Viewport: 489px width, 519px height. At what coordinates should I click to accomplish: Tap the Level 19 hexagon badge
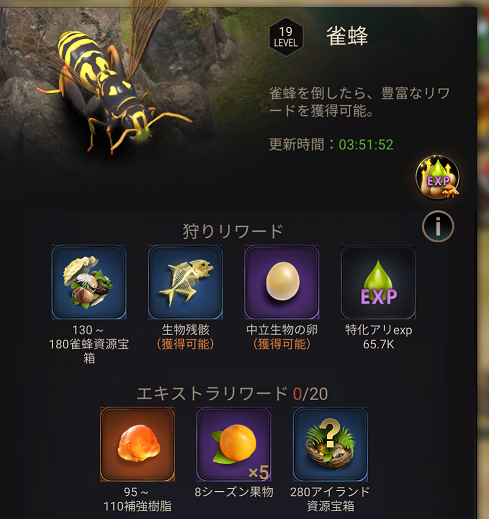[286, 37]
